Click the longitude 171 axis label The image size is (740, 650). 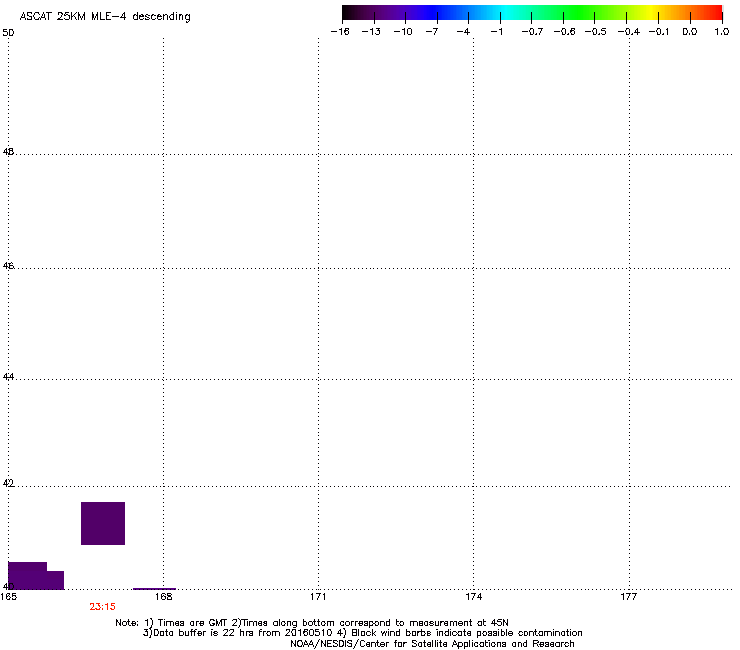tap(318, 597)
